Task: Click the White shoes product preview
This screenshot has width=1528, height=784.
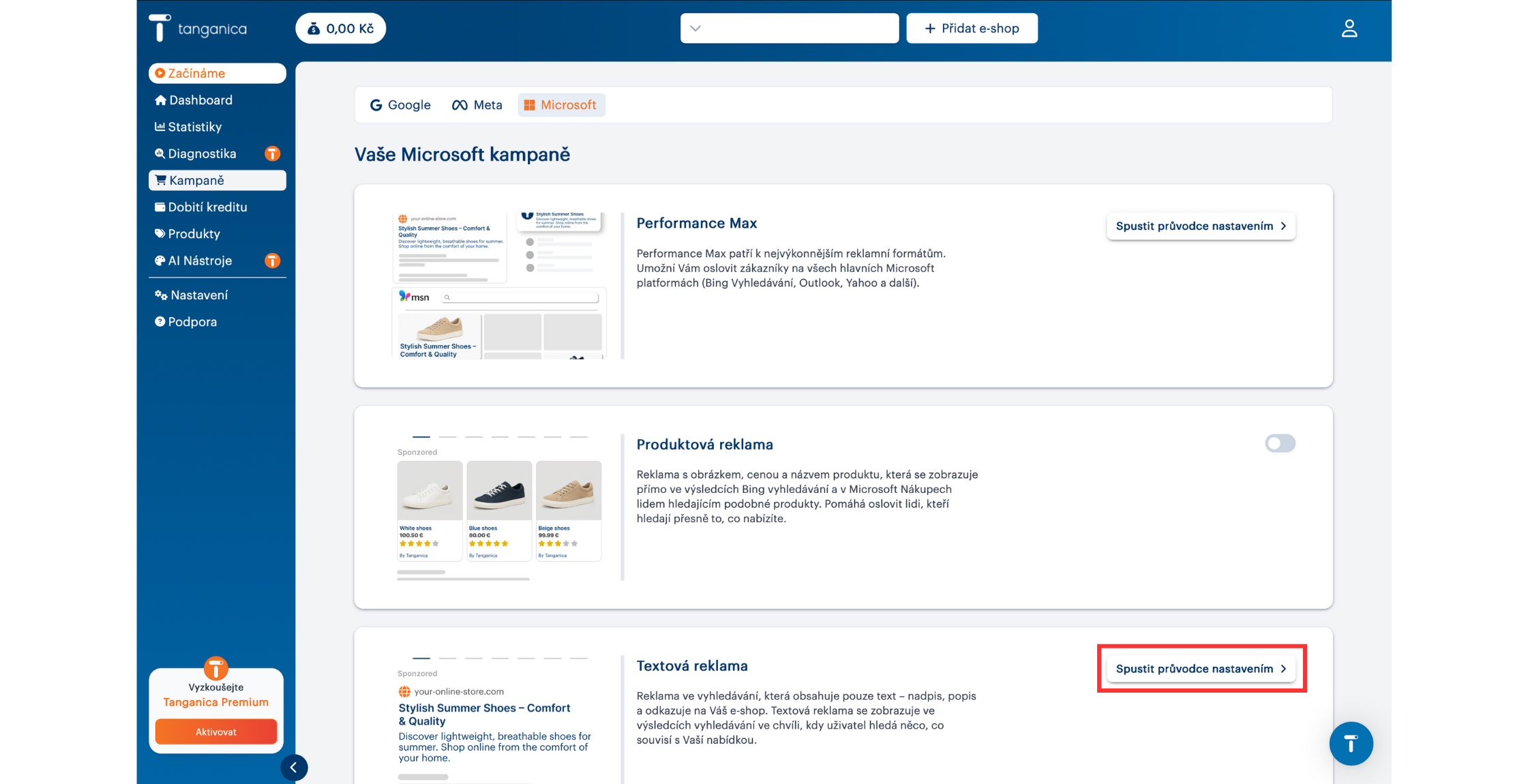Action: point(430,511)
